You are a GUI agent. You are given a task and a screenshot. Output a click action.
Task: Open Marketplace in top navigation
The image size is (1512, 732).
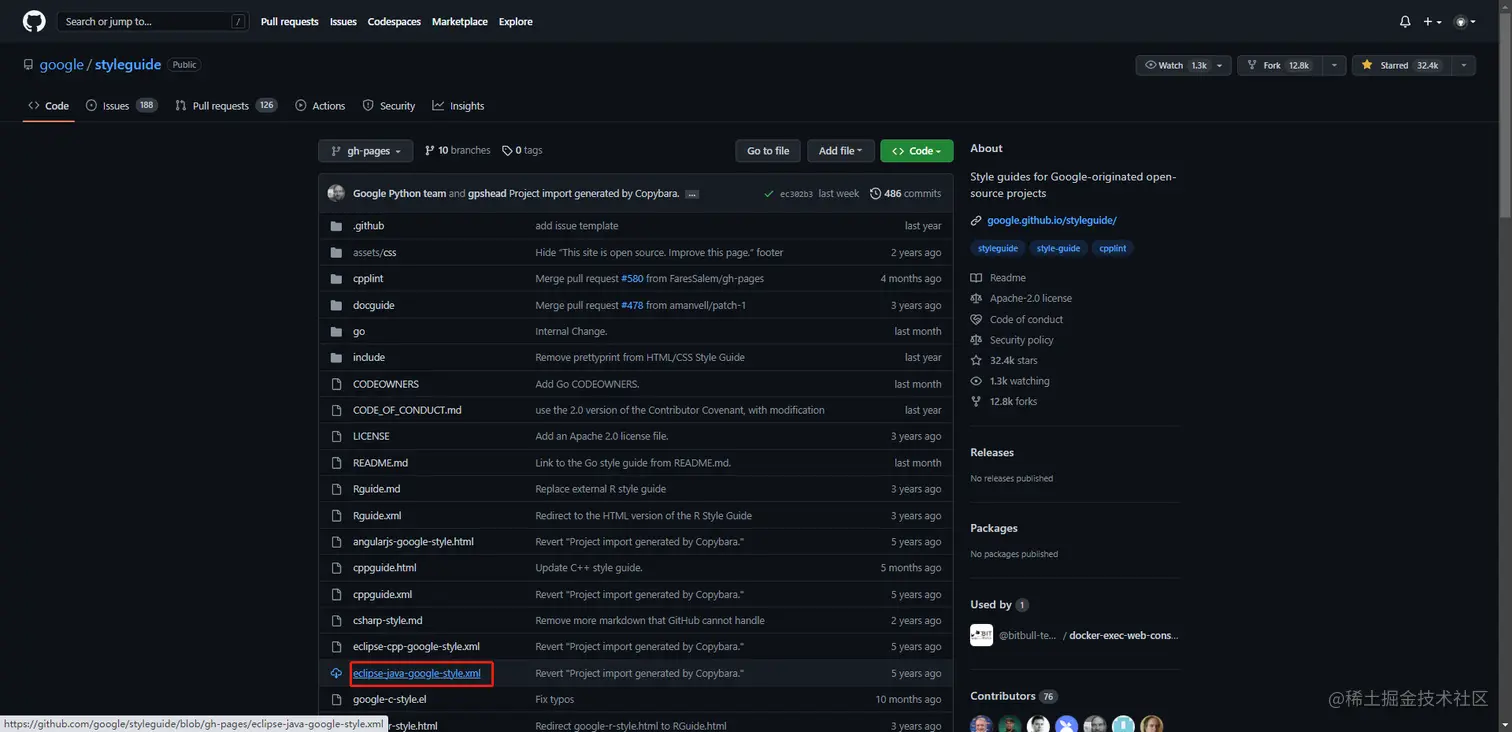460,21
